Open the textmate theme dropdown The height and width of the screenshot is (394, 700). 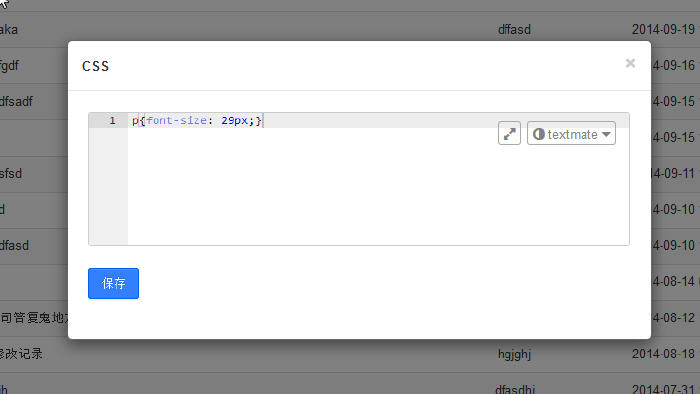pos(571,133)
